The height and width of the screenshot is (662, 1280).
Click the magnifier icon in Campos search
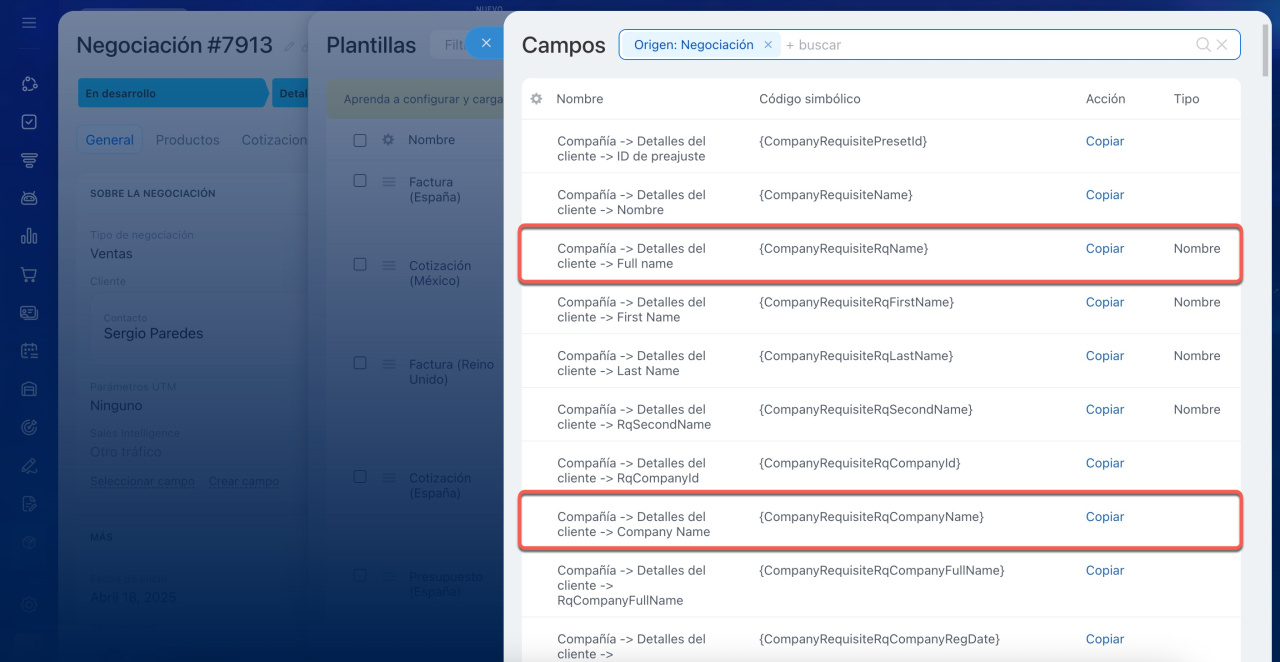pos(1203,45)
